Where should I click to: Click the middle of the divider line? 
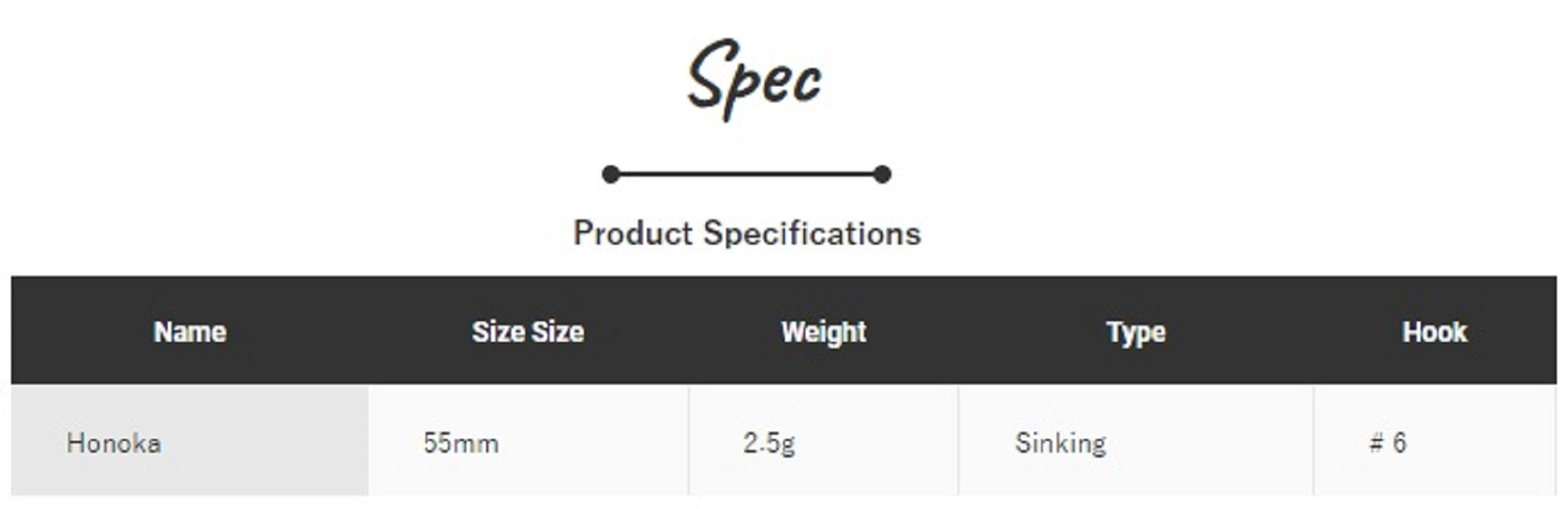pos(746,174)
